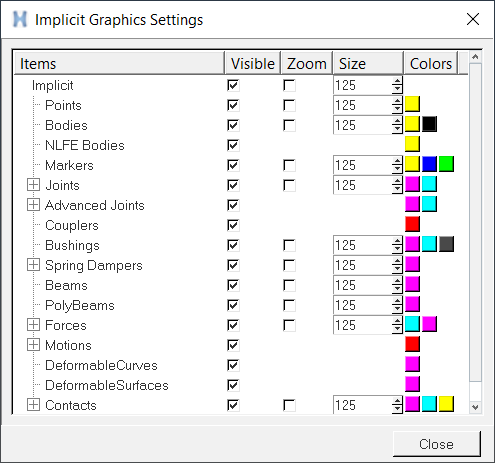Open the red Couplers color swatch
The image size is (495, 463).
point(412,224)
